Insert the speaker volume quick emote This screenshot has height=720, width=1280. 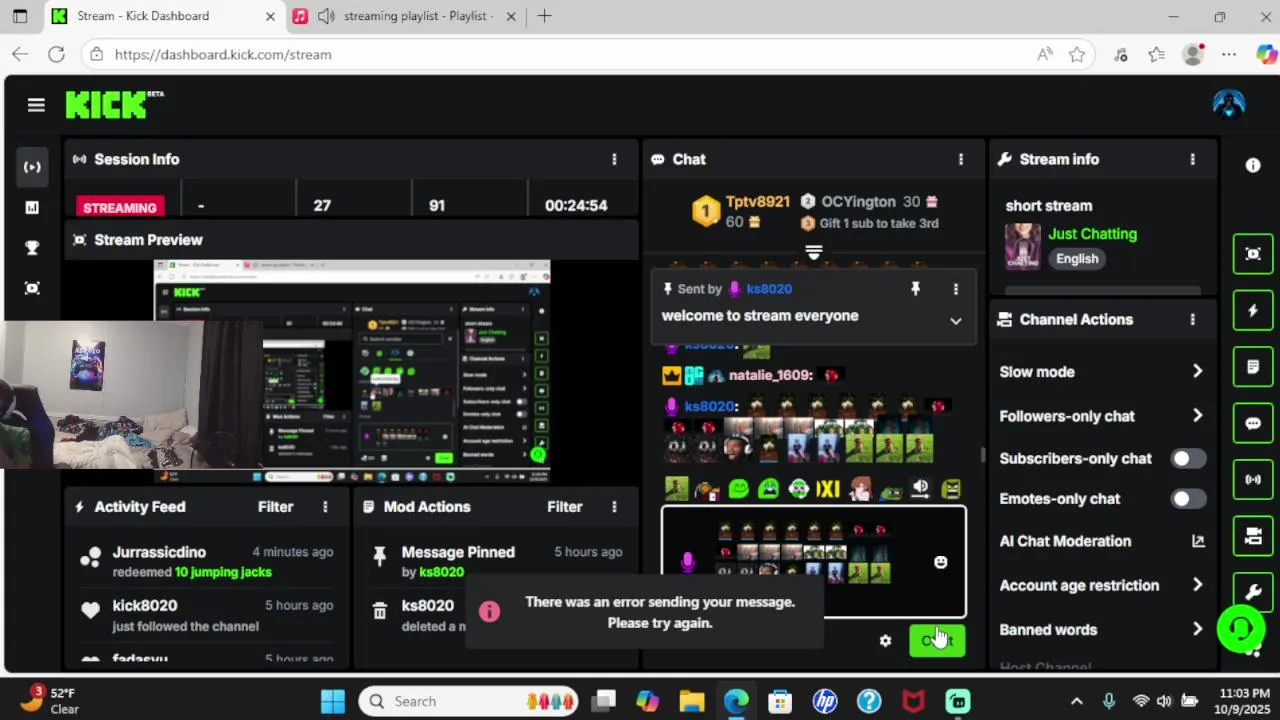coord(920,489)
